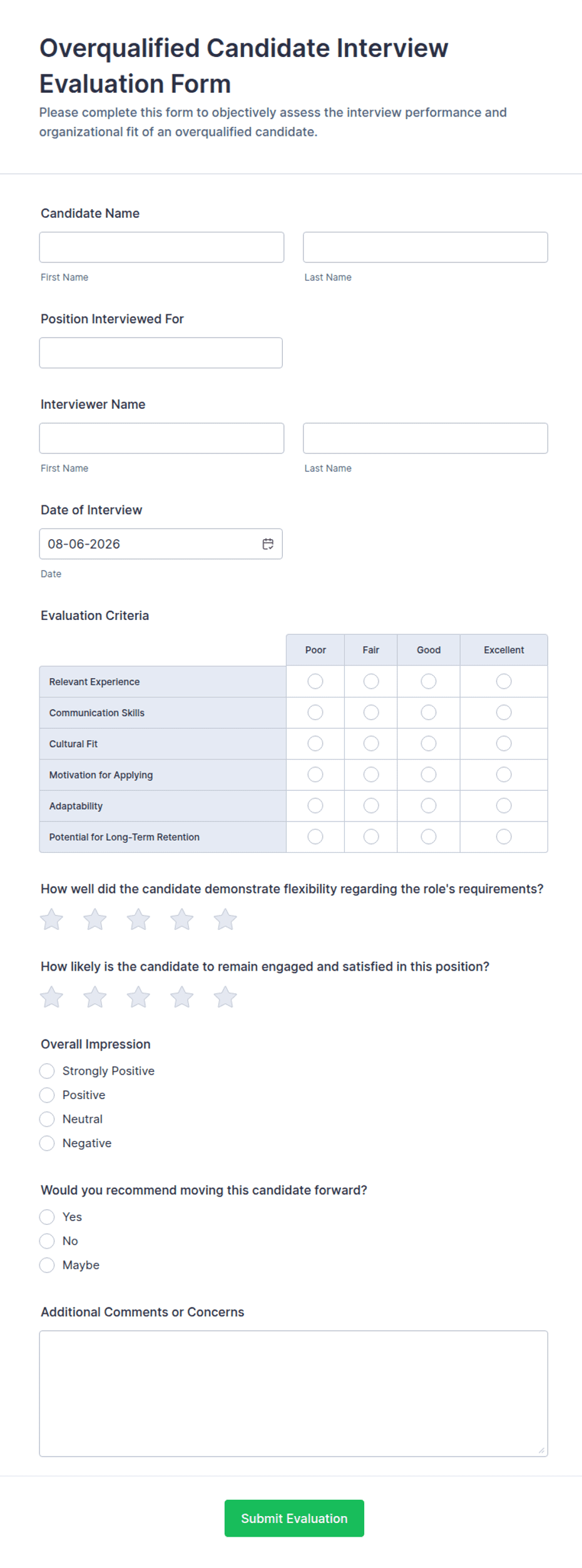Select the first star for flexibility rating
This screenshot has height=1568, width=582.
pyautogui.click(x=51, y=919)
